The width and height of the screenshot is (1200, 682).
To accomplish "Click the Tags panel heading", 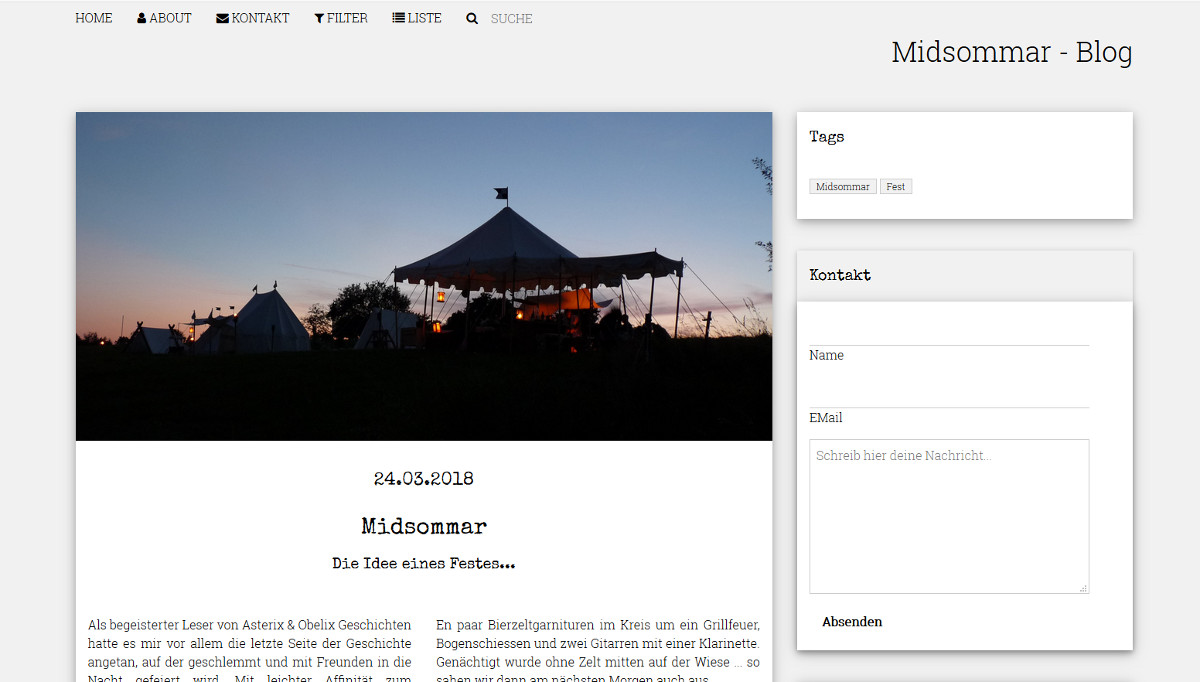I will [827, 137].
